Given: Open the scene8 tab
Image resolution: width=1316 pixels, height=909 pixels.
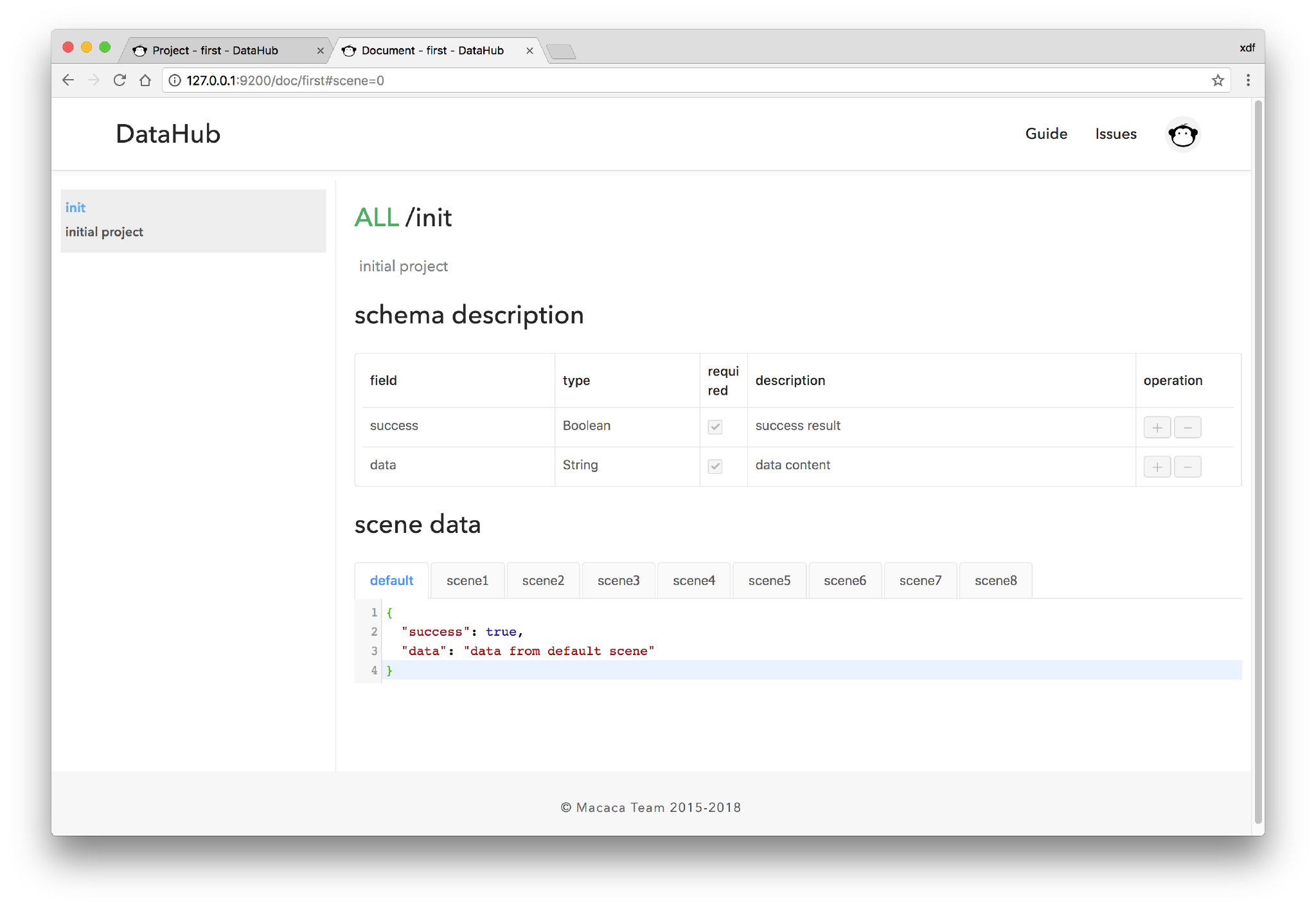Looking at the screenshot, I should (x=995, y=580).
